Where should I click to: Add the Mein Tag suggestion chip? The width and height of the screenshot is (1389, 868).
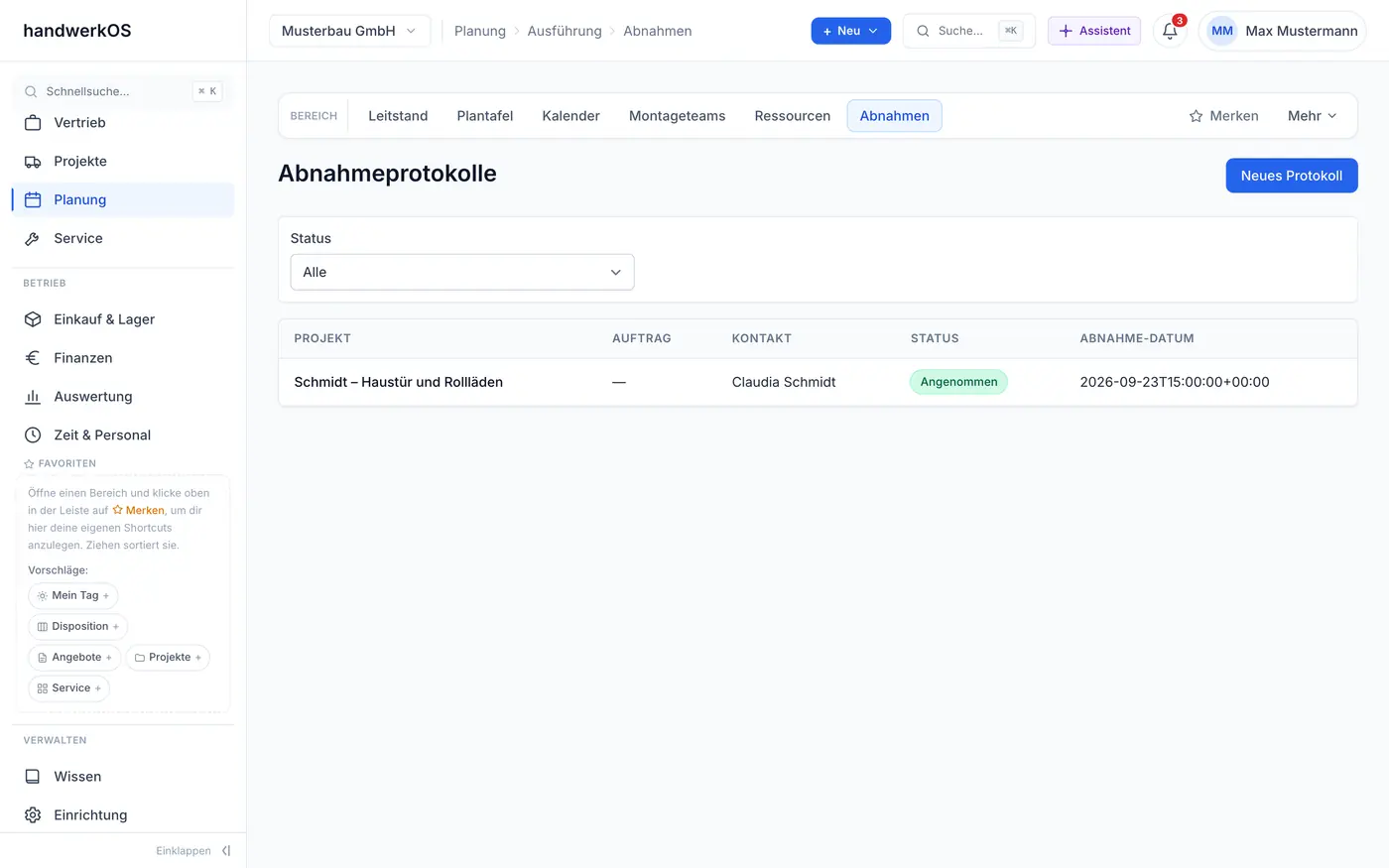pyautogui.click(x=73, y=595)
